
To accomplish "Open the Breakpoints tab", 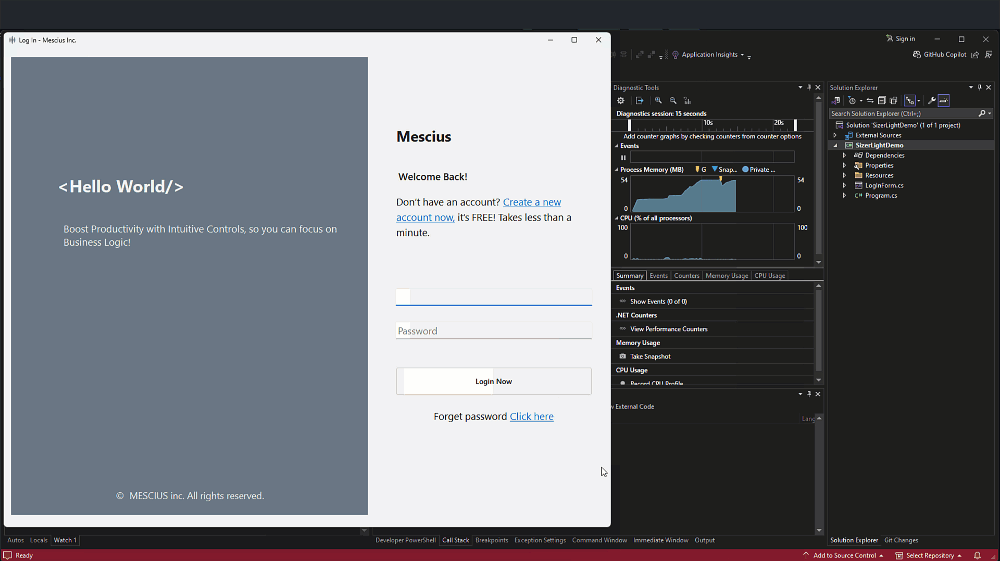I will pos(492,540).
